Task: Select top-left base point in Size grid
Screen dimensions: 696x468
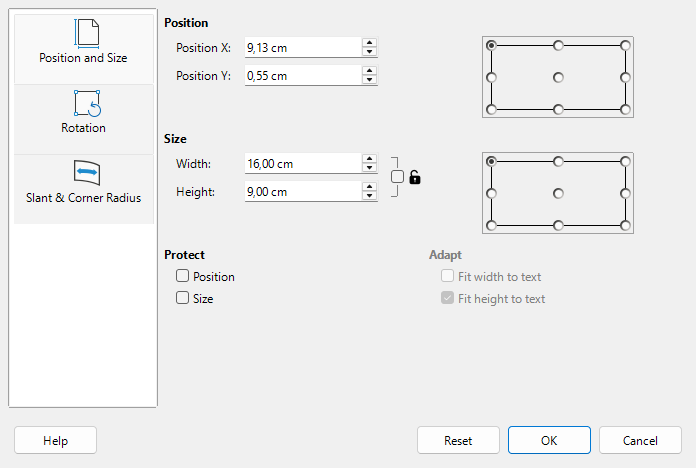Action: click(491, 161)
